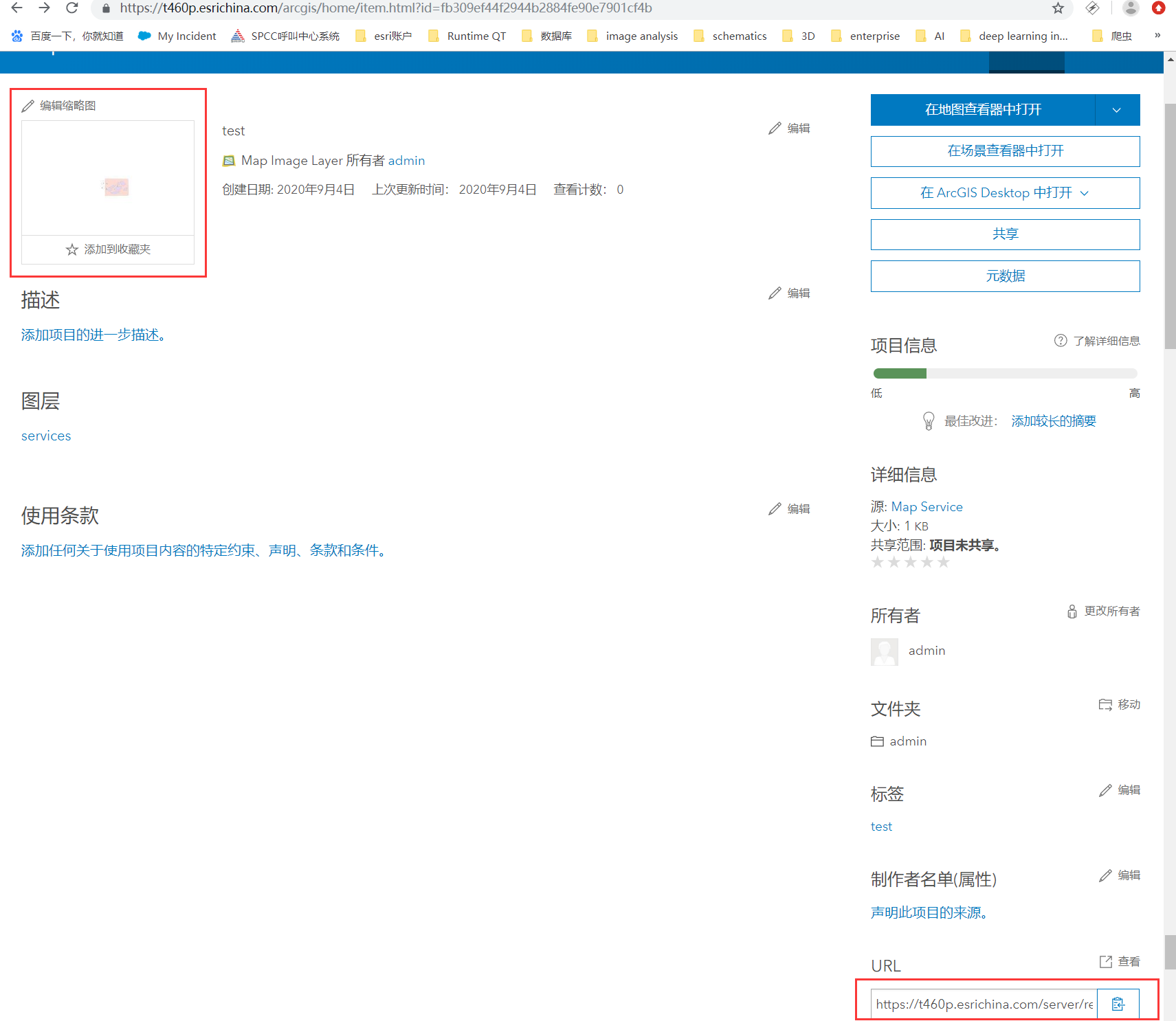This screenshot has width=1176, height=1021.
Task: Open the bookmarks overflow chevron
Action: click(x=1157, y=36)
